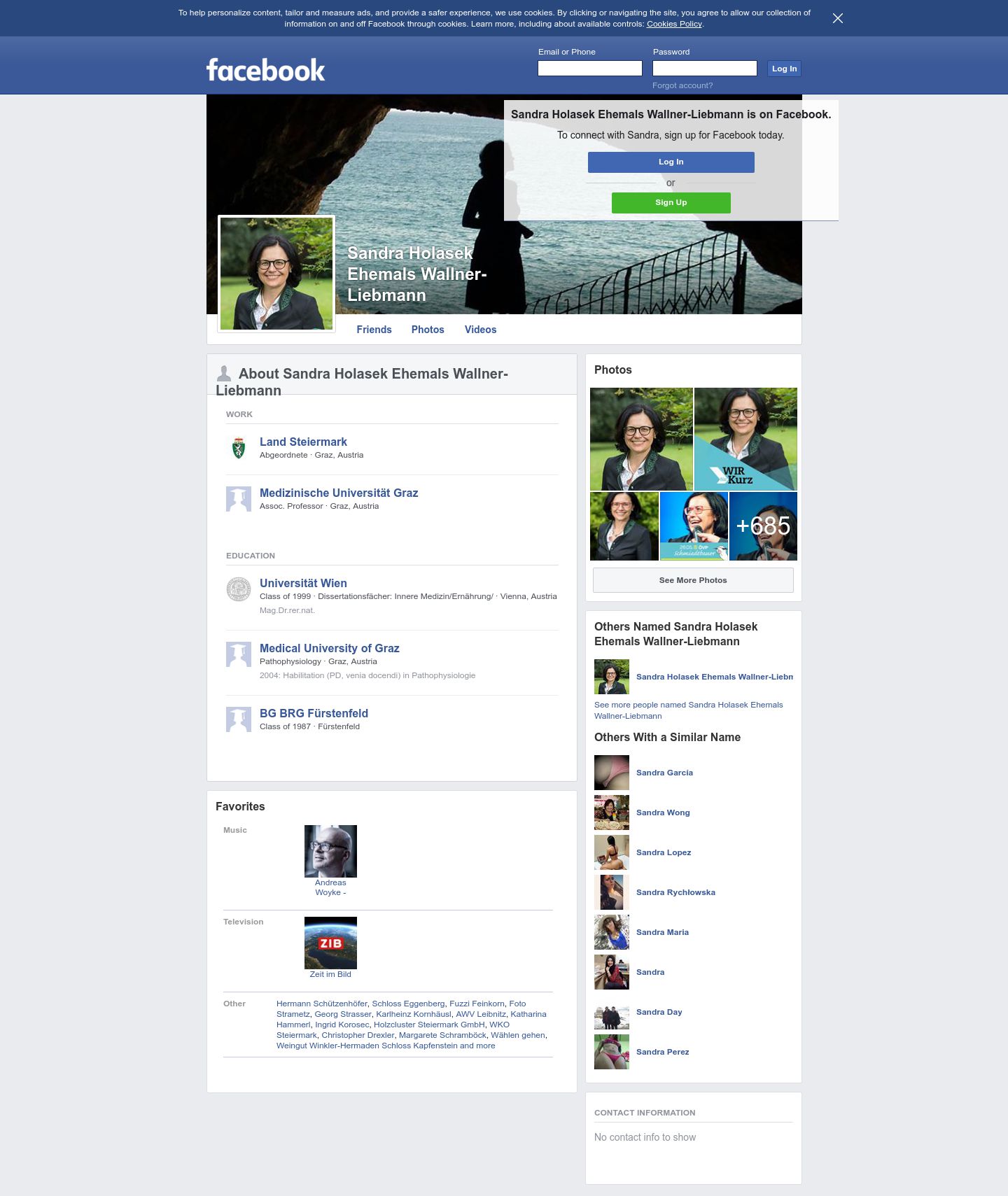Open the Christopher Drexler link
The image size is (1008, 1196).
click(358, 1035)
